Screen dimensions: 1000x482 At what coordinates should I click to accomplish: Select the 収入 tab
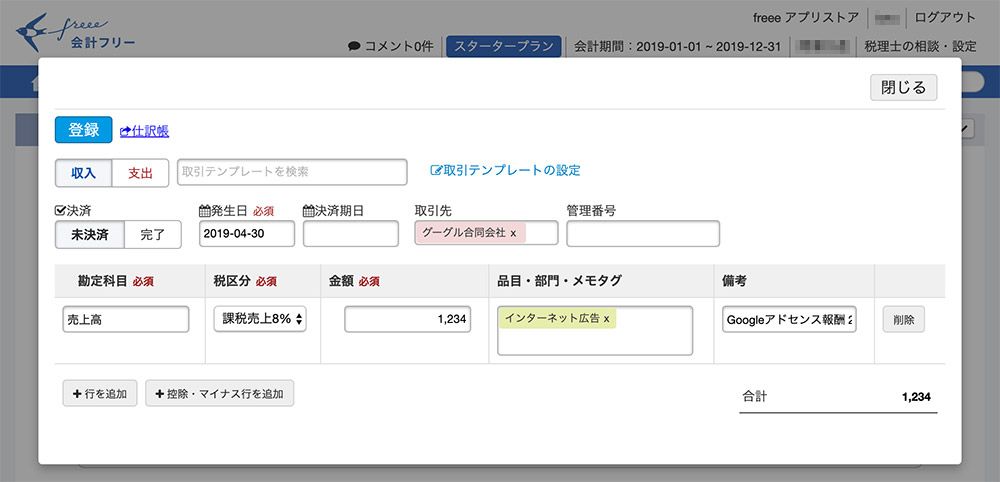(84, 173)
